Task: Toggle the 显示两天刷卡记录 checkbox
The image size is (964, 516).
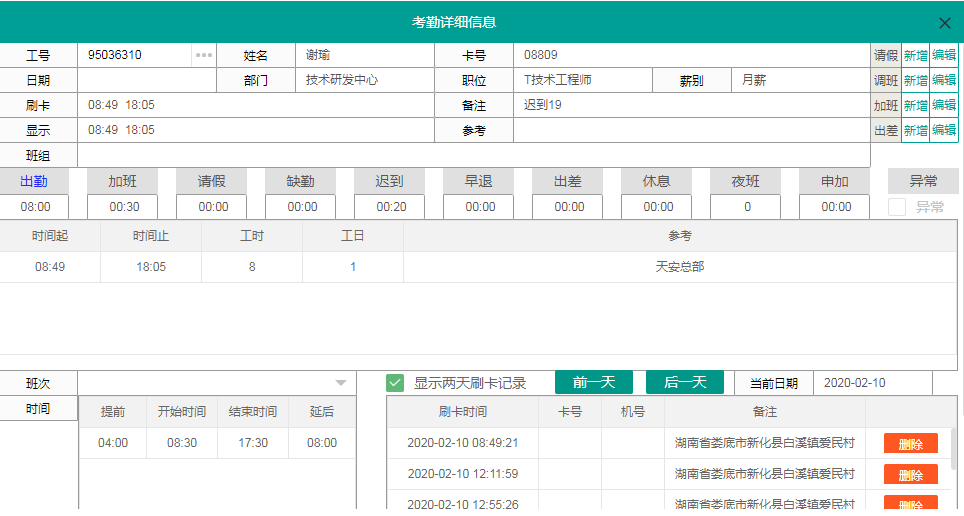Action: click(x=395, y=383)
